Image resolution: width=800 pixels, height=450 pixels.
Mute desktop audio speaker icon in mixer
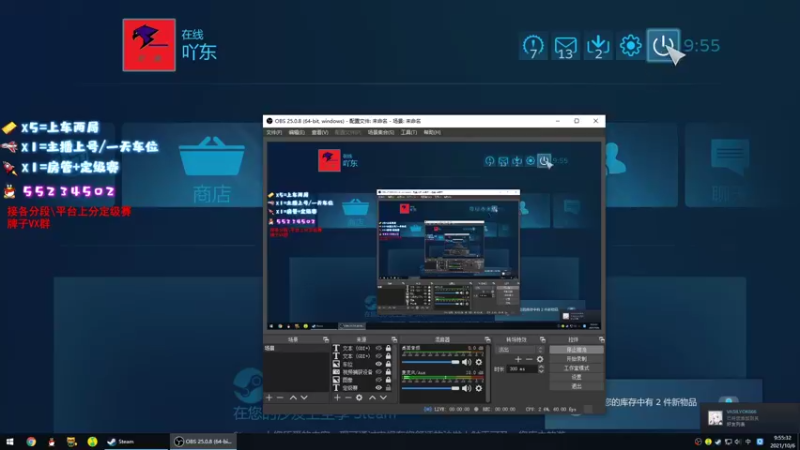coord(466,362)
